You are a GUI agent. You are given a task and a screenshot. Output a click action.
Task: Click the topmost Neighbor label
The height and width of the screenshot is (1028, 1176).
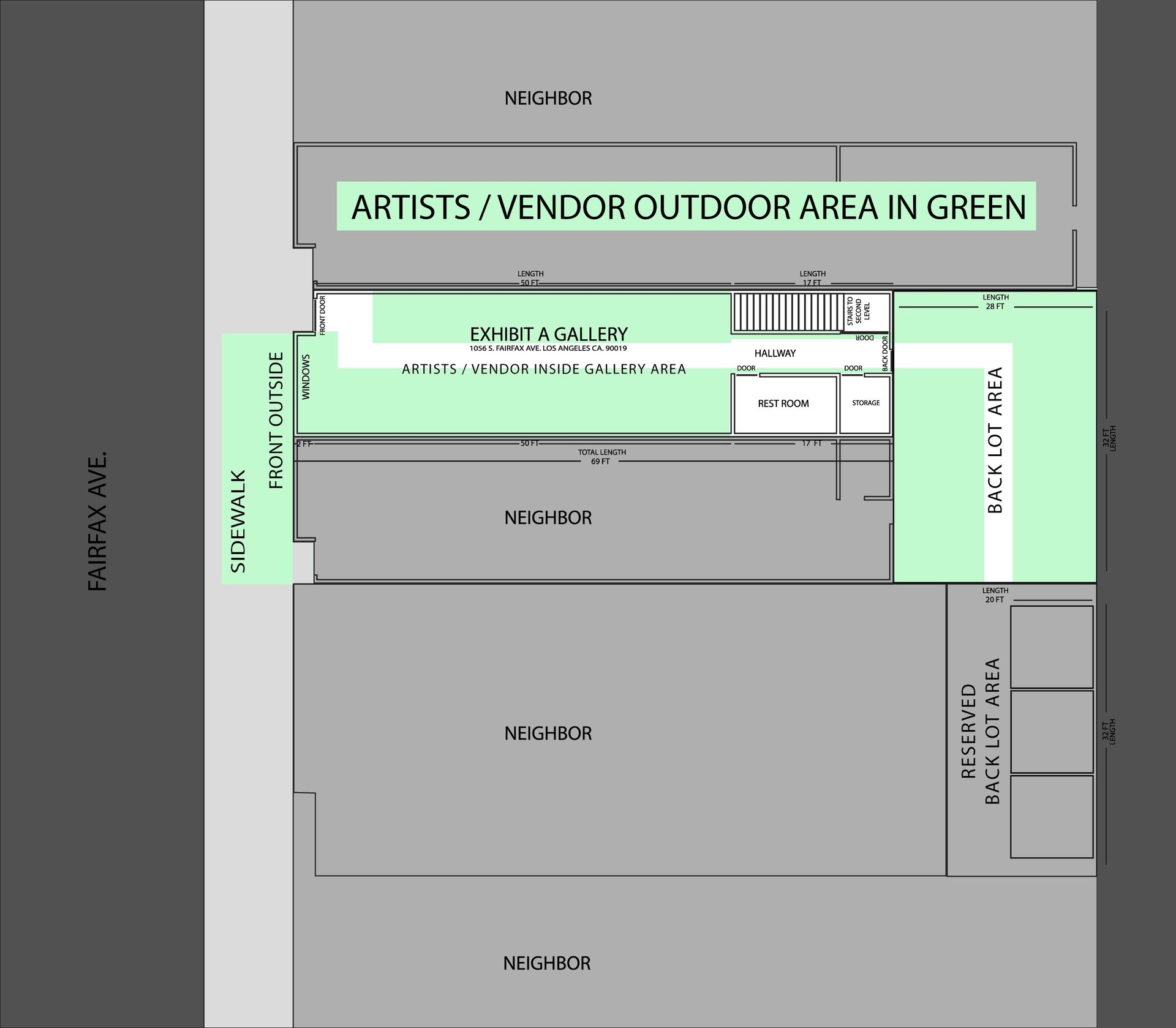pyautogui.click(x=548, y=99)
